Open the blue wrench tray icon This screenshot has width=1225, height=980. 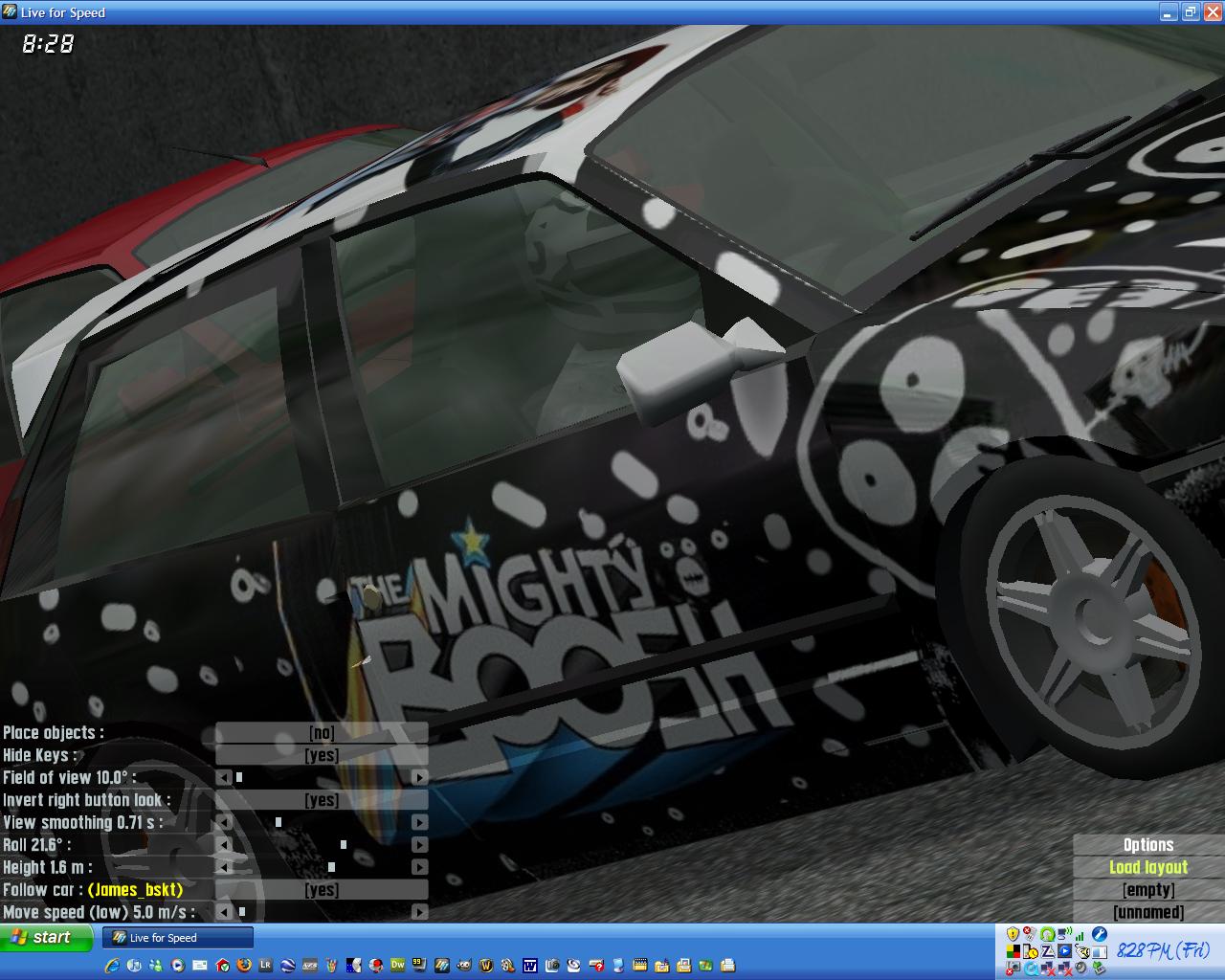click(x=1100, y=934)
